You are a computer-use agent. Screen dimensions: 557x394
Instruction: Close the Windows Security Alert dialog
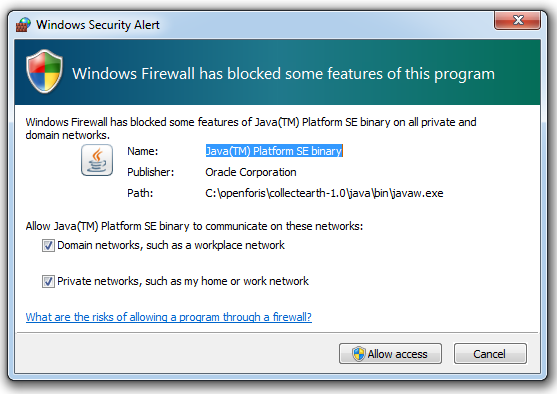[518, 21]
